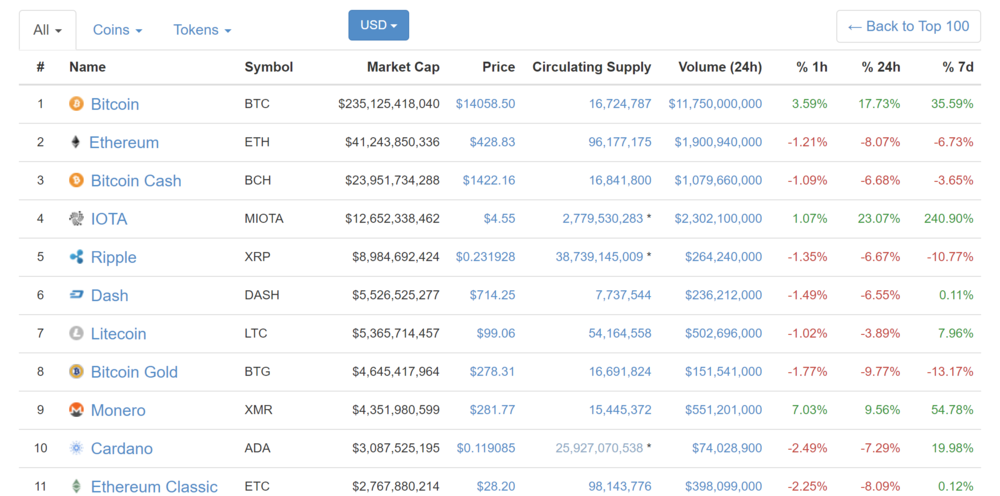
Task: Click the Ripple logo icon
Action: (x=76, y=257)
